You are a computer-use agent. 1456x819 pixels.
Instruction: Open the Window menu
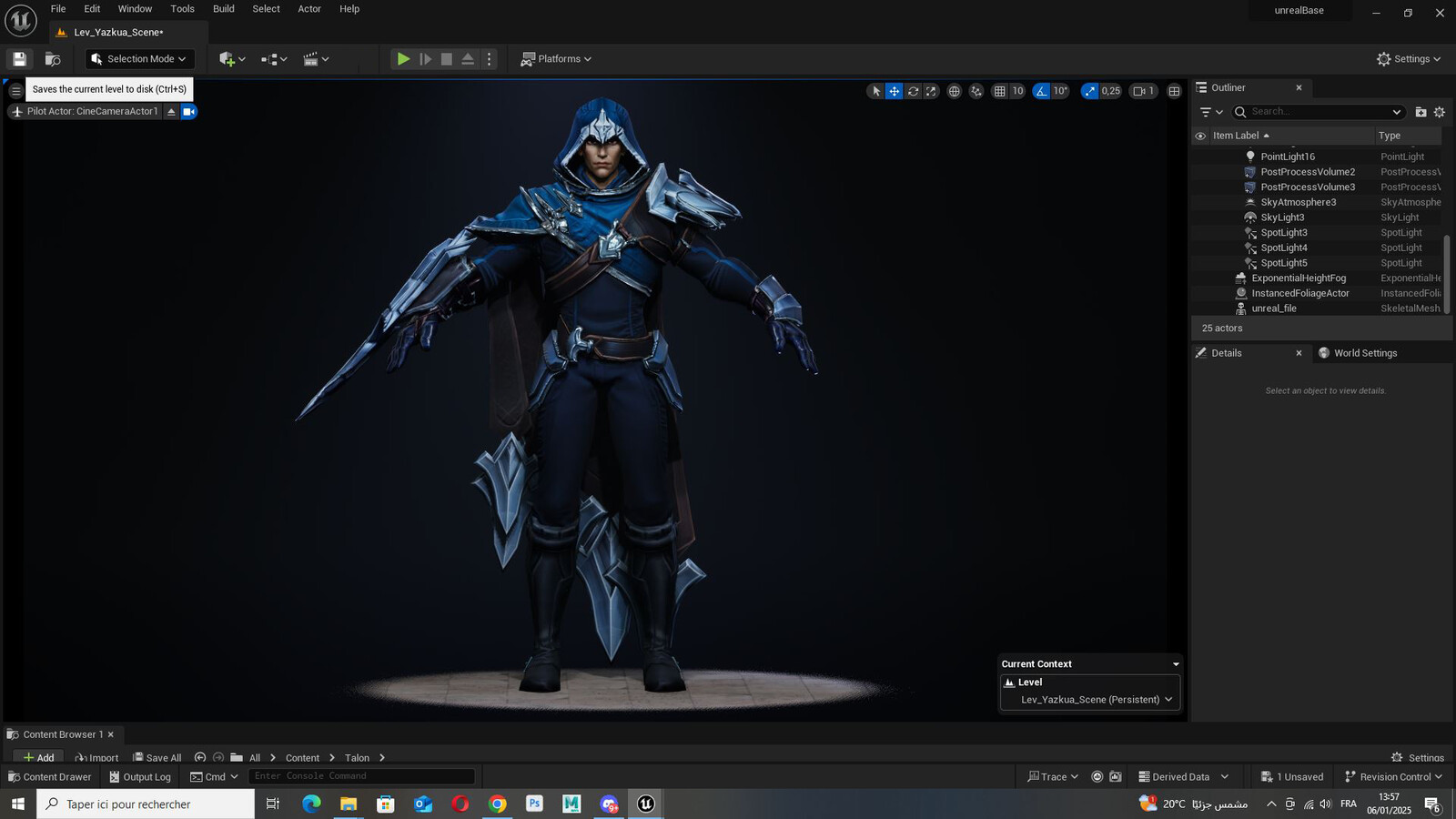point(135,9)
